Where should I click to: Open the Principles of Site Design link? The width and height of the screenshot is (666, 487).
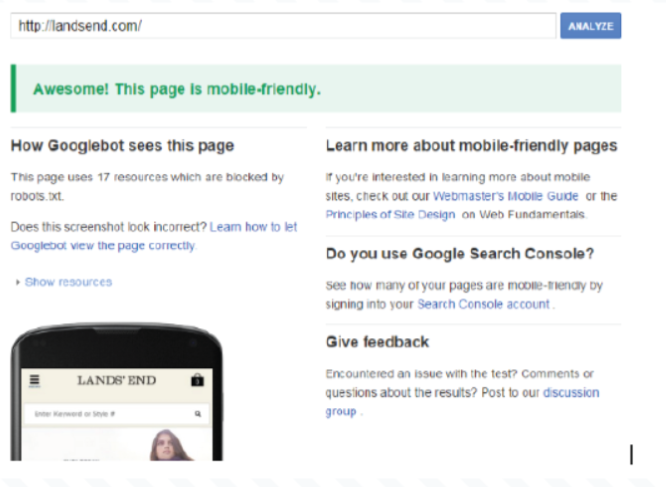390,214
